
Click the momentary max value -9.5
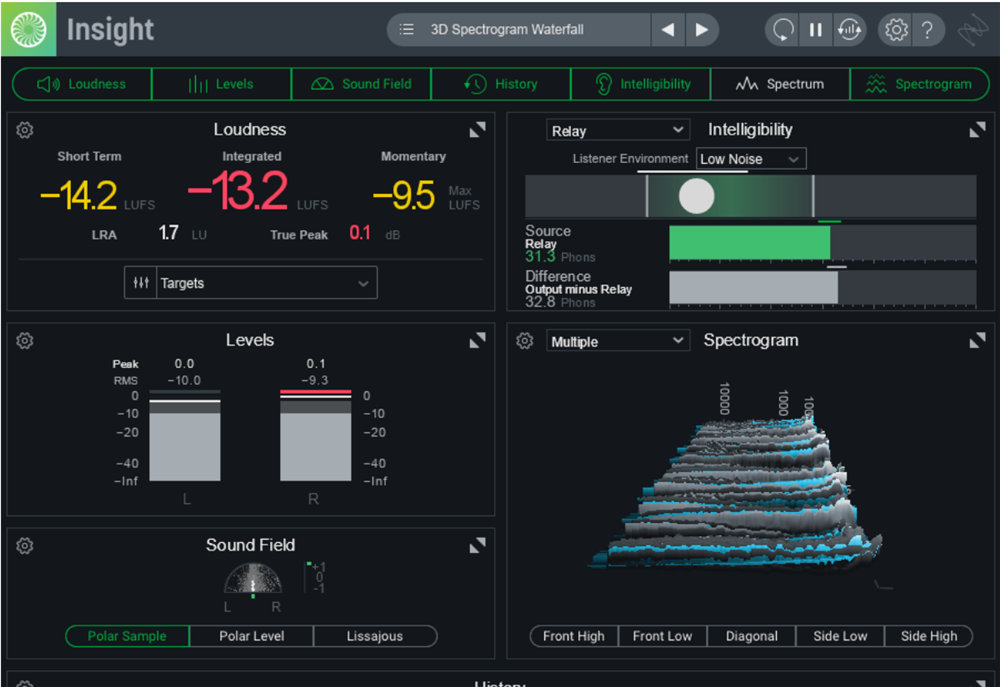[x=404, y=195]
